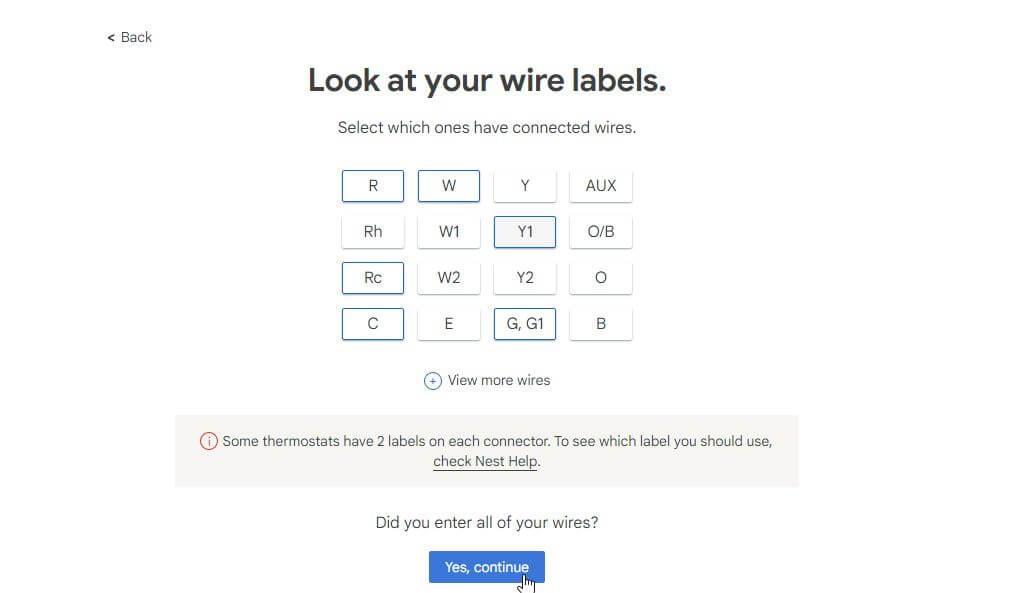Select the Rh wire label

coord(373,232)
